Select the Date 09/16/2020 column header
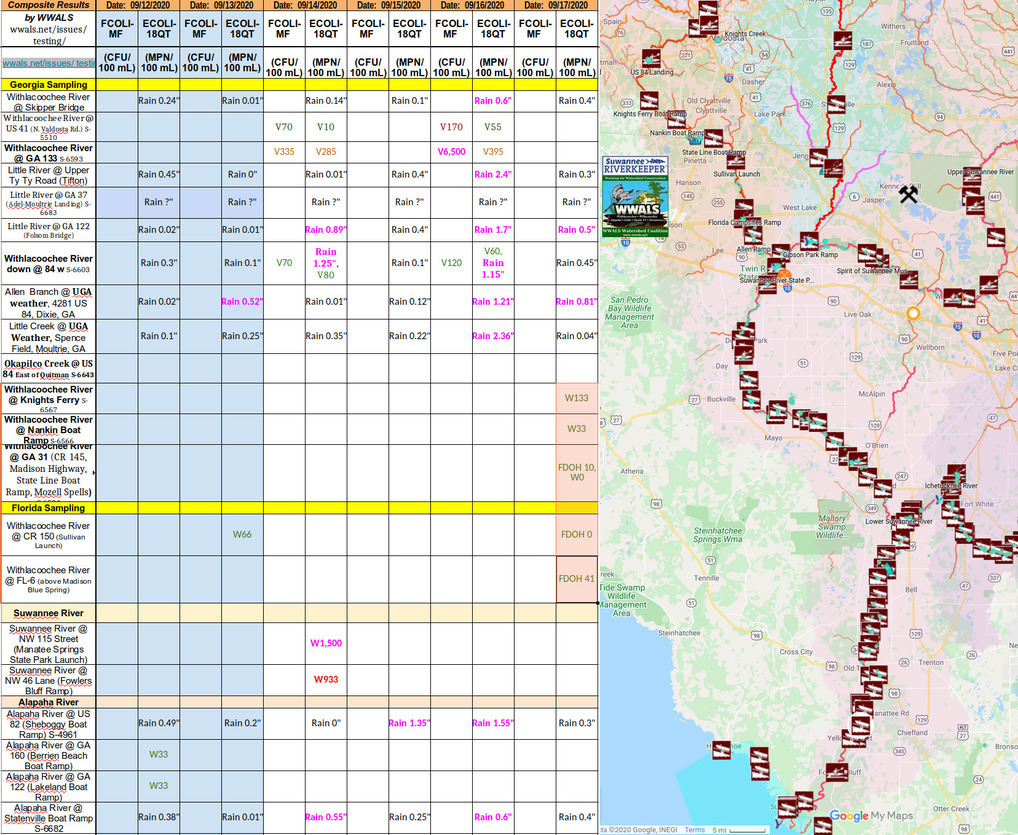Viewport: 1018px width, 835px height. pos(473,5)
